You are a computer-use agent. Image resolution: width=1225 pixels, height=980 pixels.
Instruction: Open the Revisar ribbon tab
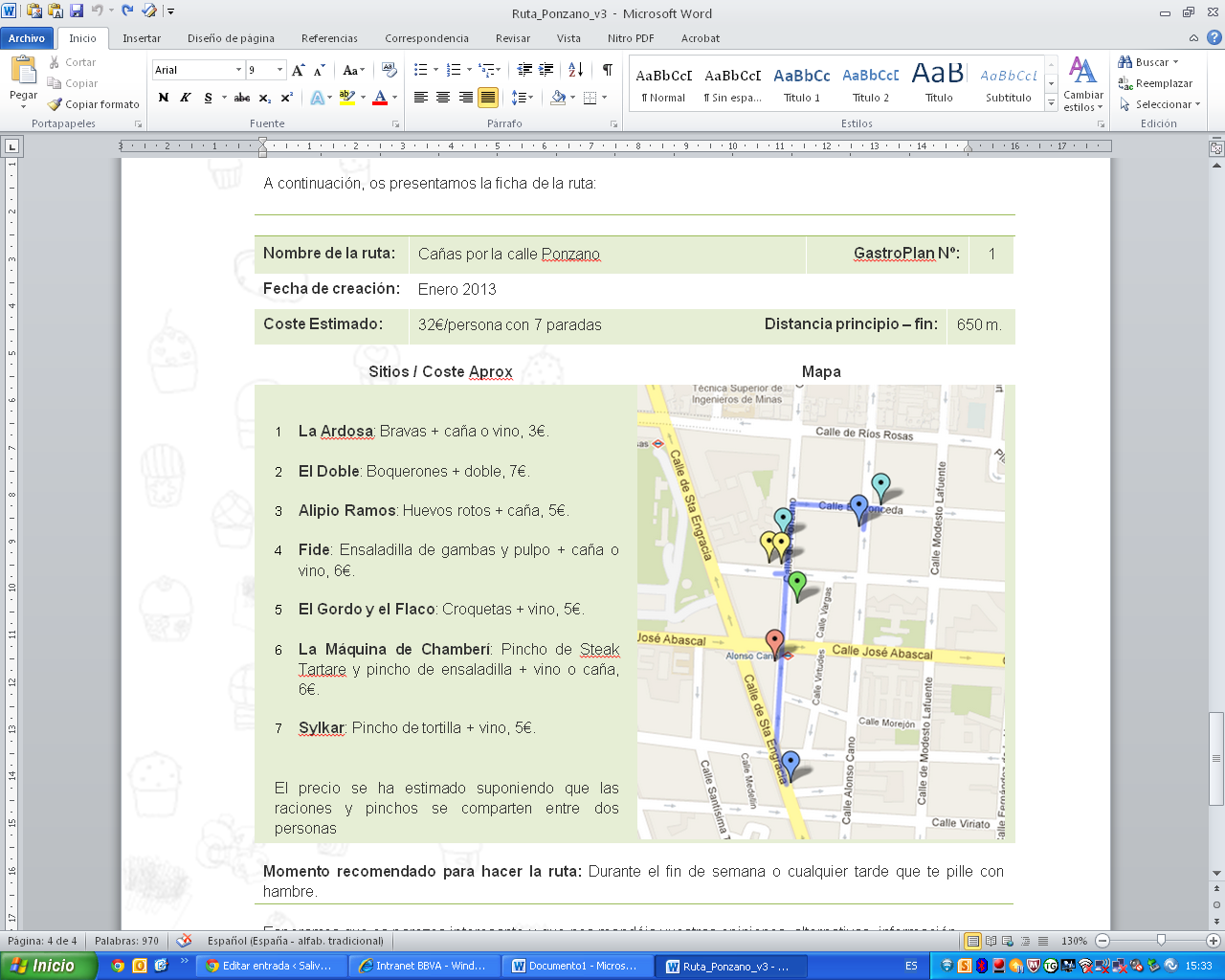pyautogui.click(x=512, y=38)
